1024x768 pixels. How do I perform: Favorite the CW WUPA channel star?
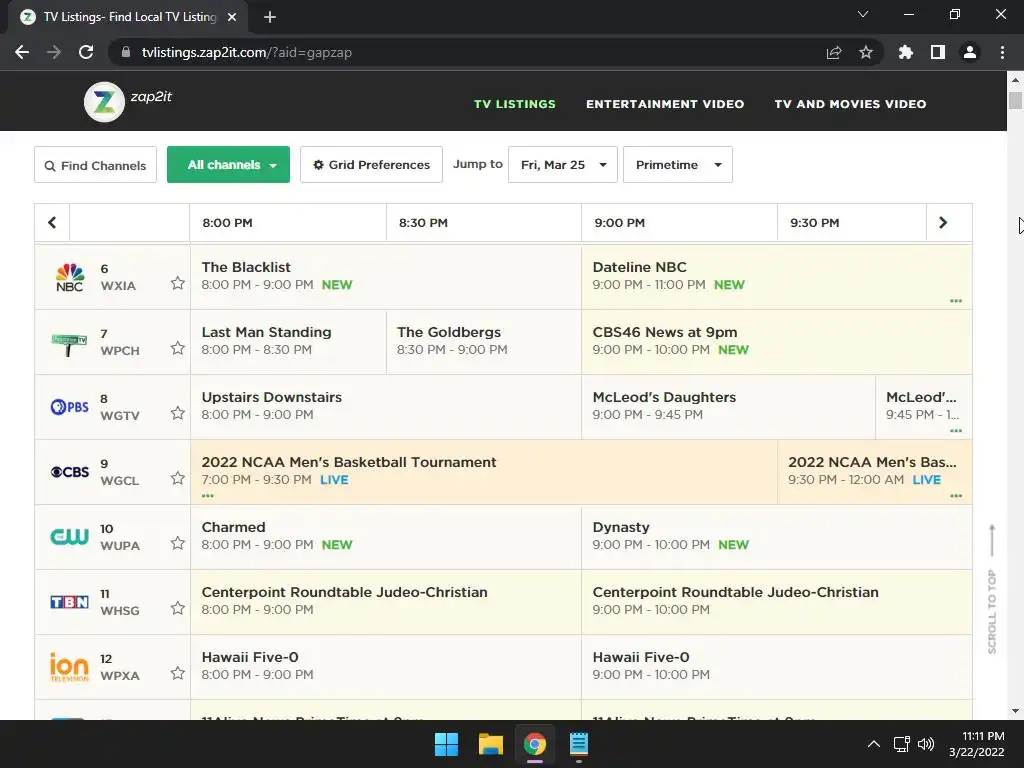click(178, 543)
